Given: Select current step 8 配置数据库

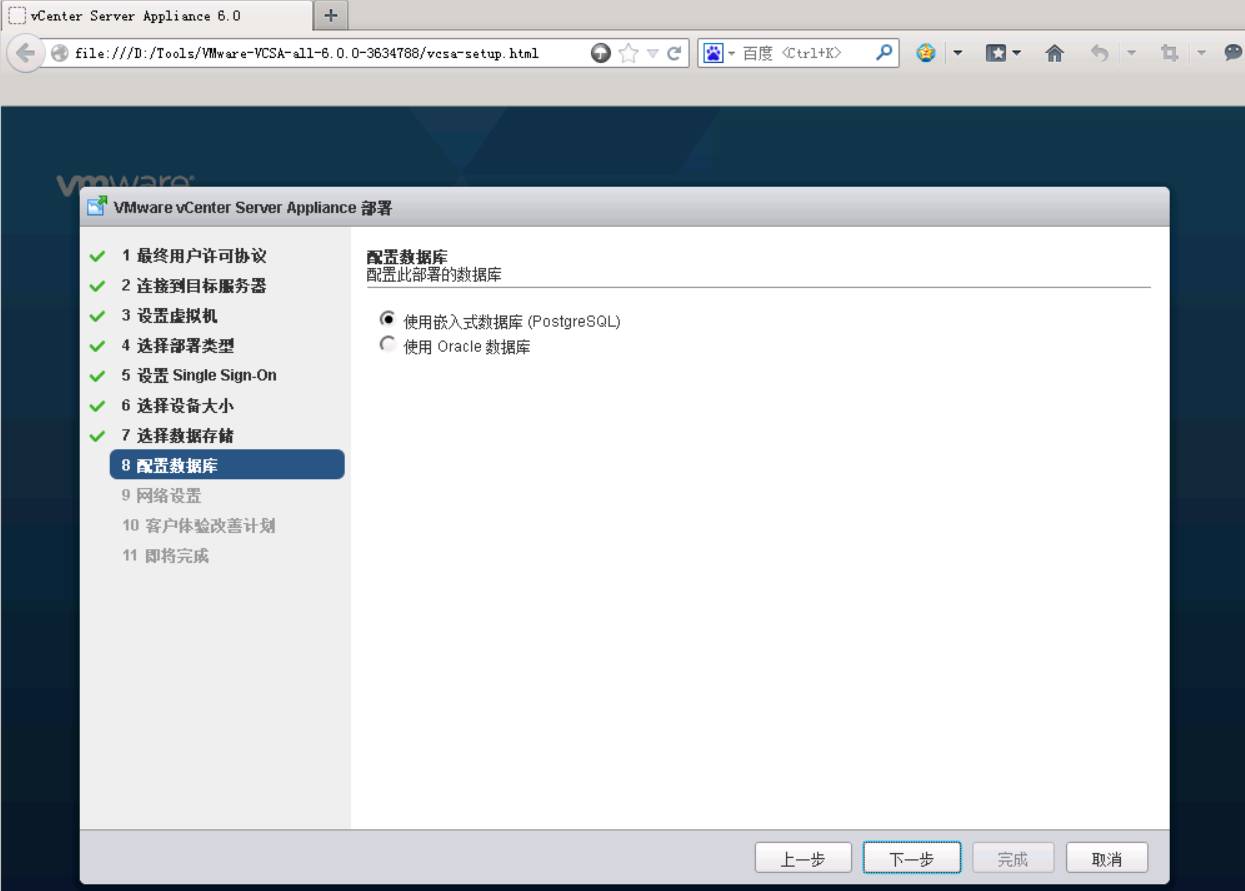Looking at the screenshot, I should point(227,465).
